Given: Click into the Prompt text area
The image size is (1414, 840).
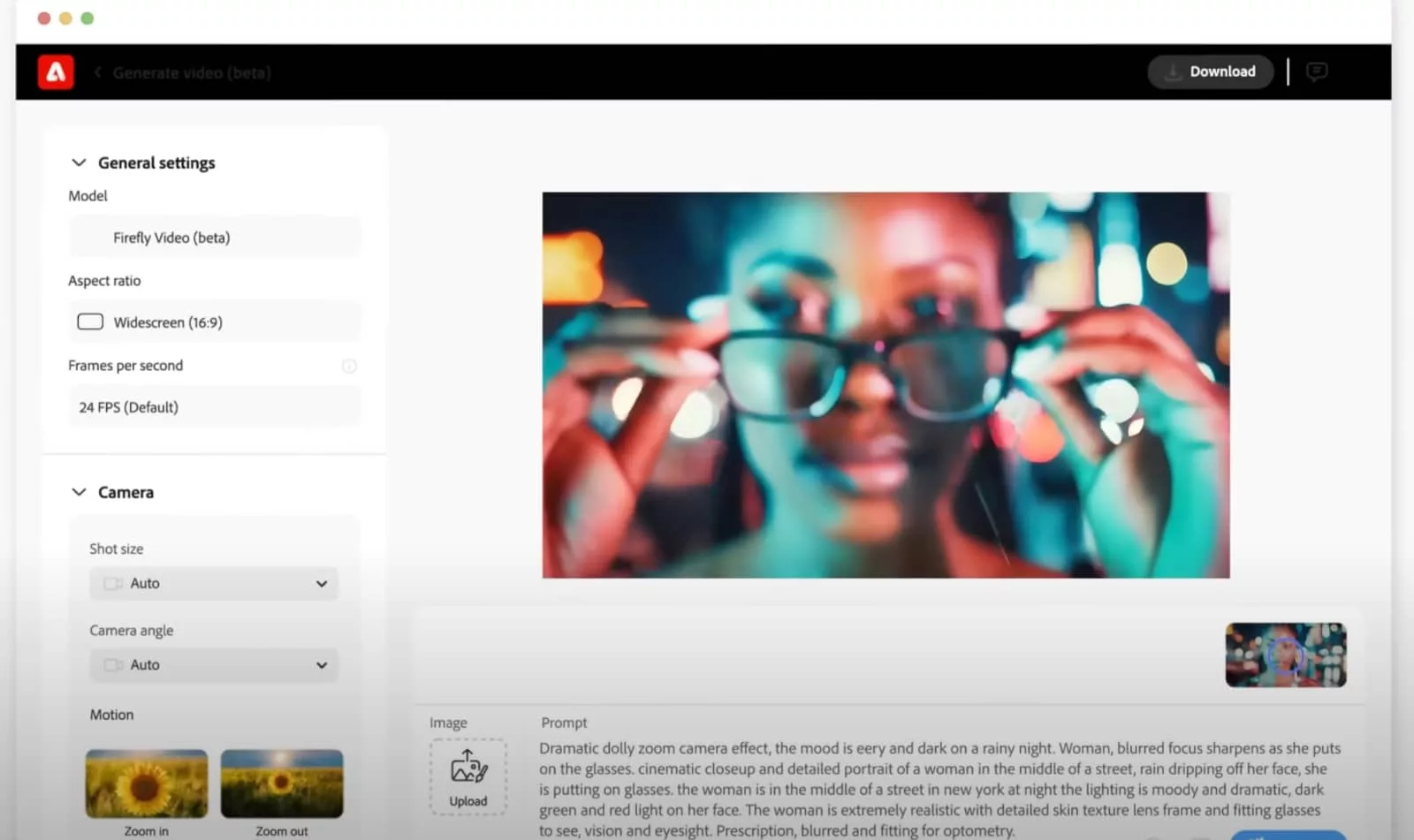Looking at the screenshot, I should coord(937,789).
